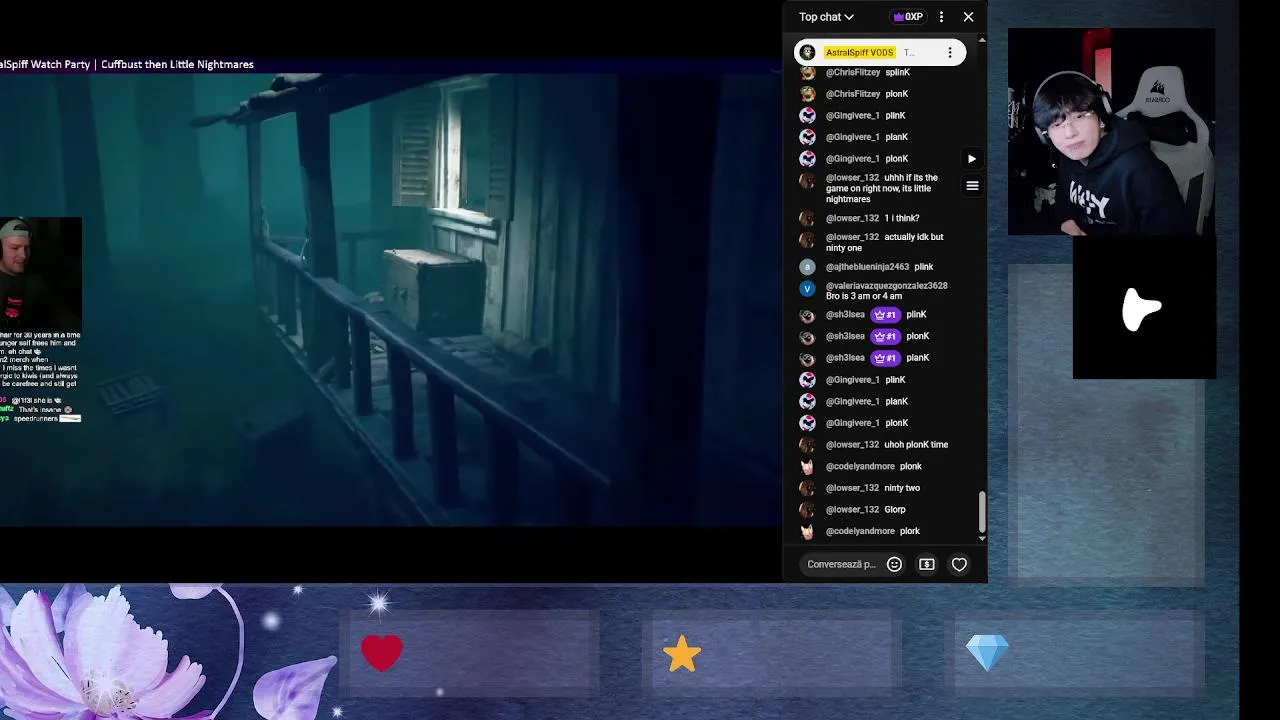Click the main game video area
The width and height of the screenshot is (1280, 720).
[390, 300]
